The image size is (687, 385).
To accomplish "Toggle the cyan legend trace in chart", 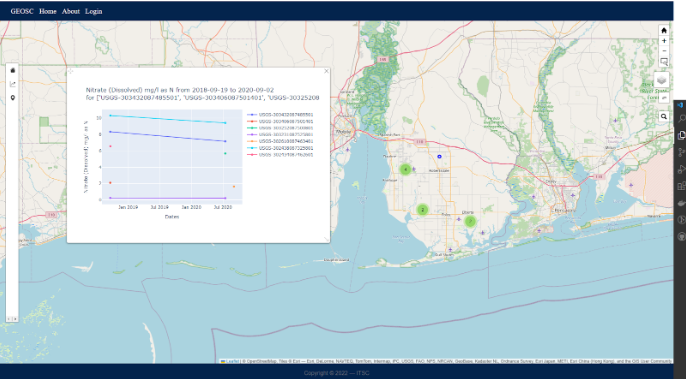I will point(280,148).
